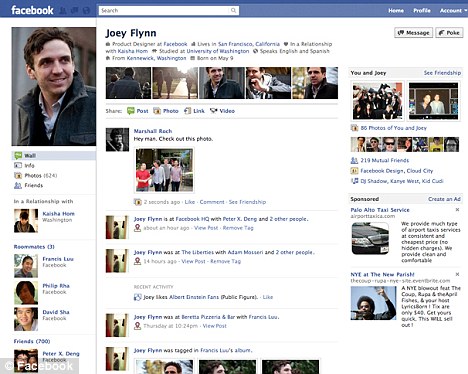Open San Francisco, California link

tap(249, 44)
